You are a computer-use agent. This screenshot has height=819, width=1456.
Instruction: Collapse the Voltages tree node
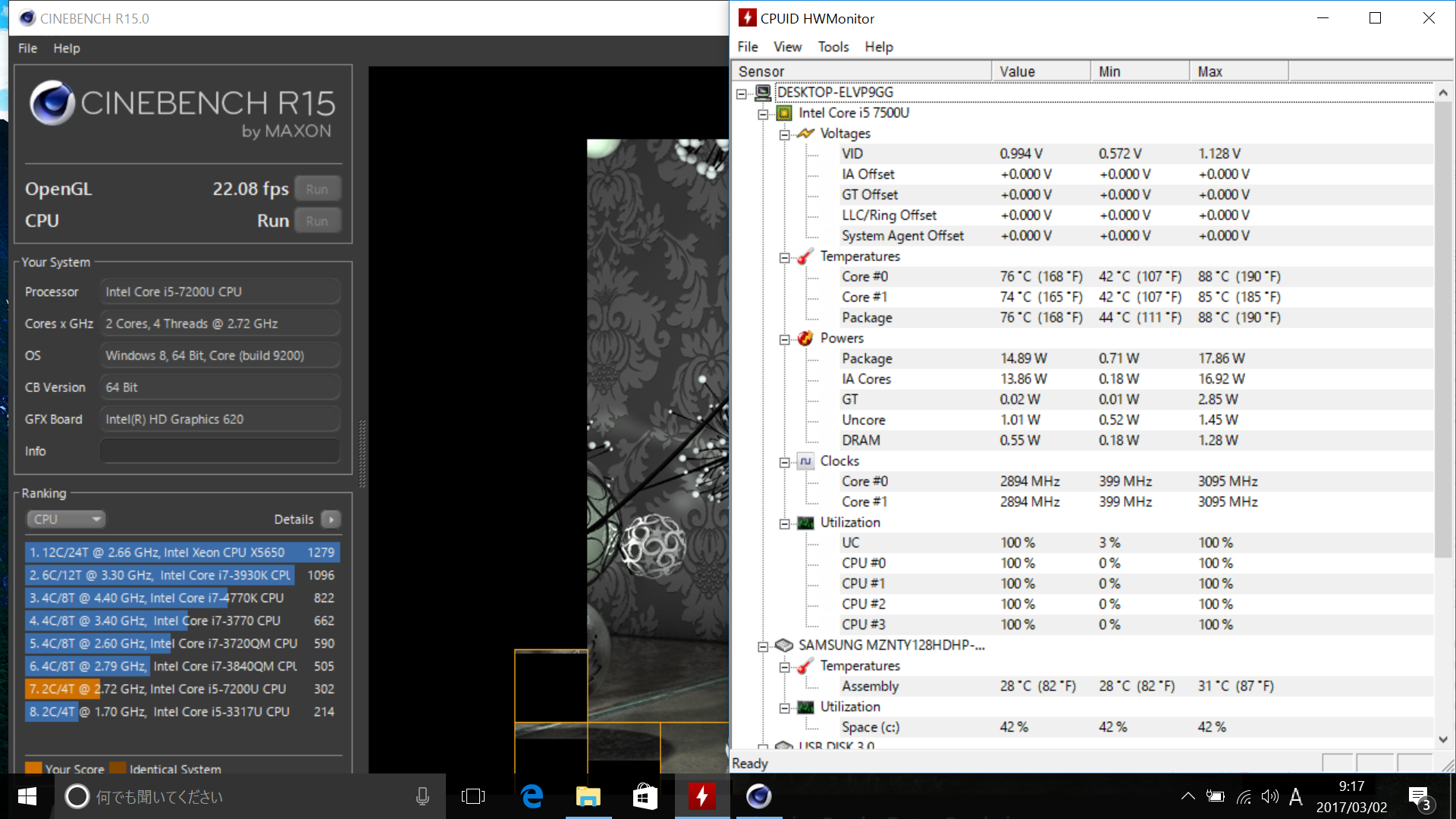pos(784,134)
